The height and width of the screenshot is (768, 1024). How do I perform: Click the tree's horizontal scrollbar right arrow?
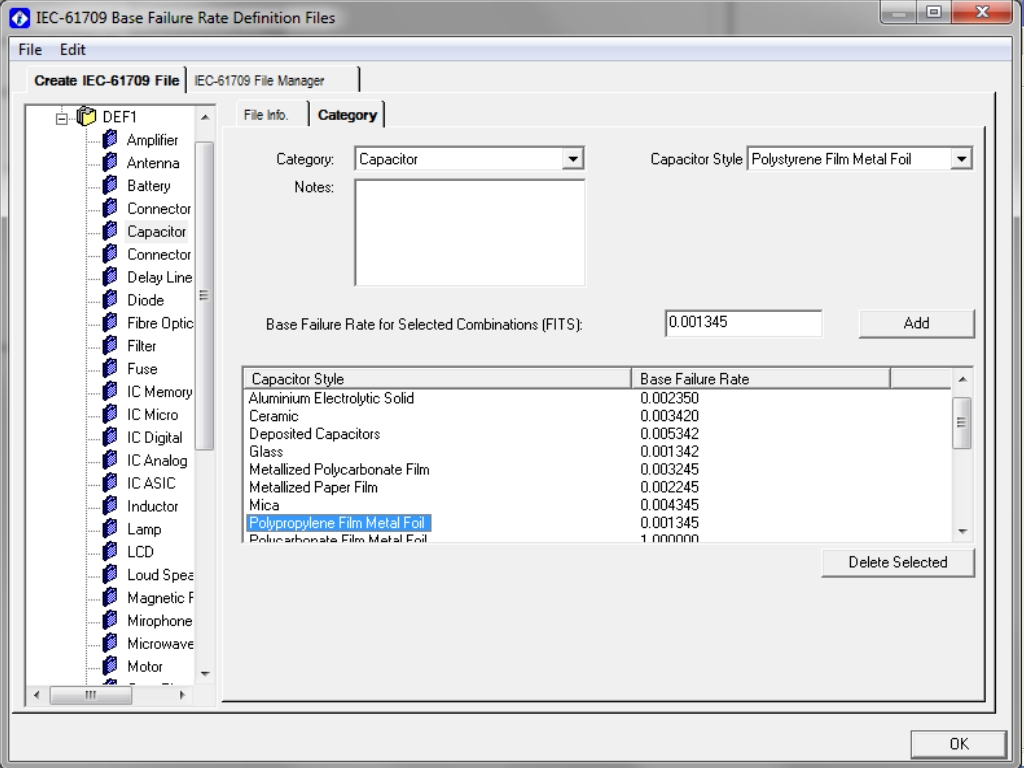click(x=182, y=695)
